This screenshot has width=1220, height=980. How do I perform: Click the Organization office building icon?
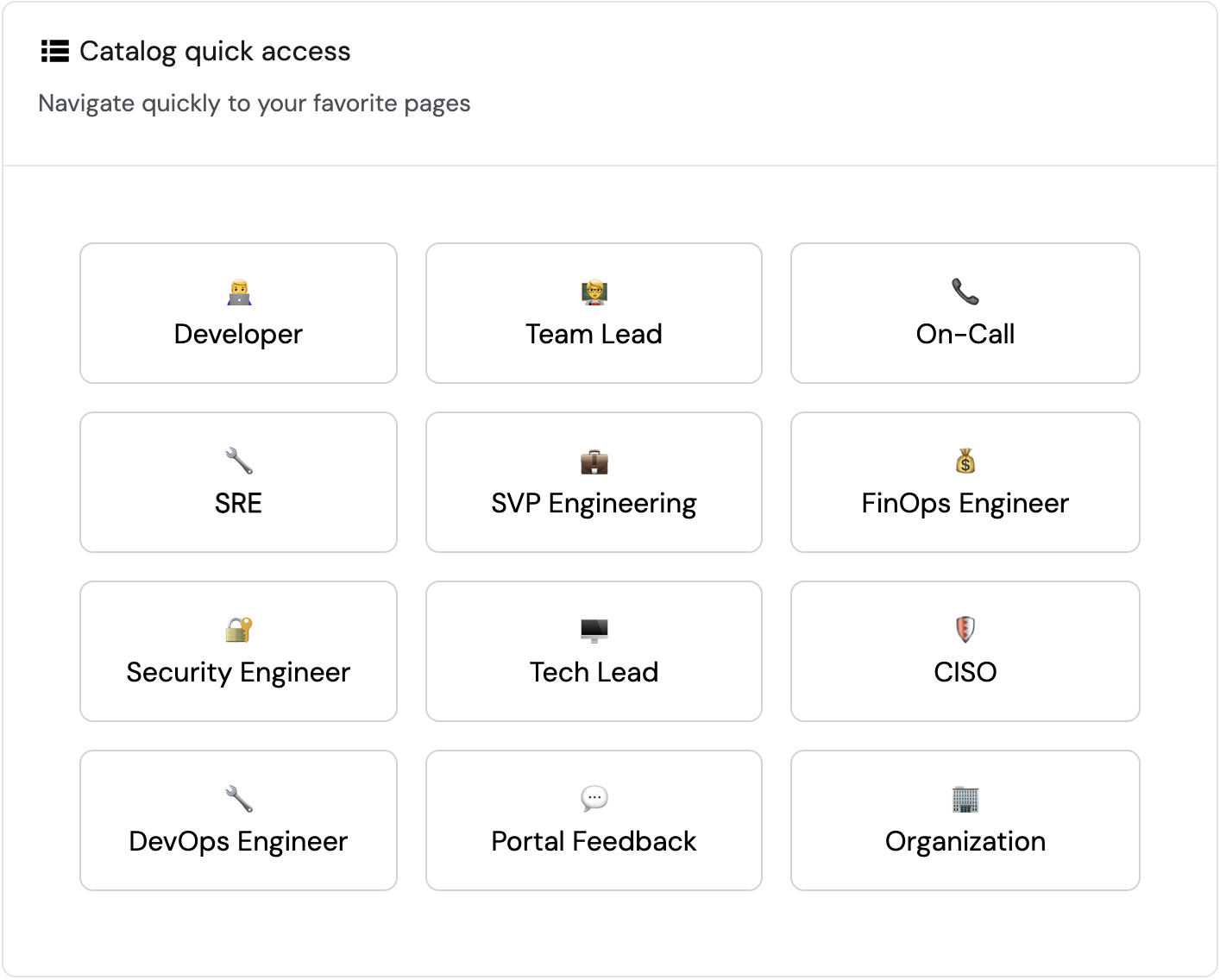coord(965,800)
